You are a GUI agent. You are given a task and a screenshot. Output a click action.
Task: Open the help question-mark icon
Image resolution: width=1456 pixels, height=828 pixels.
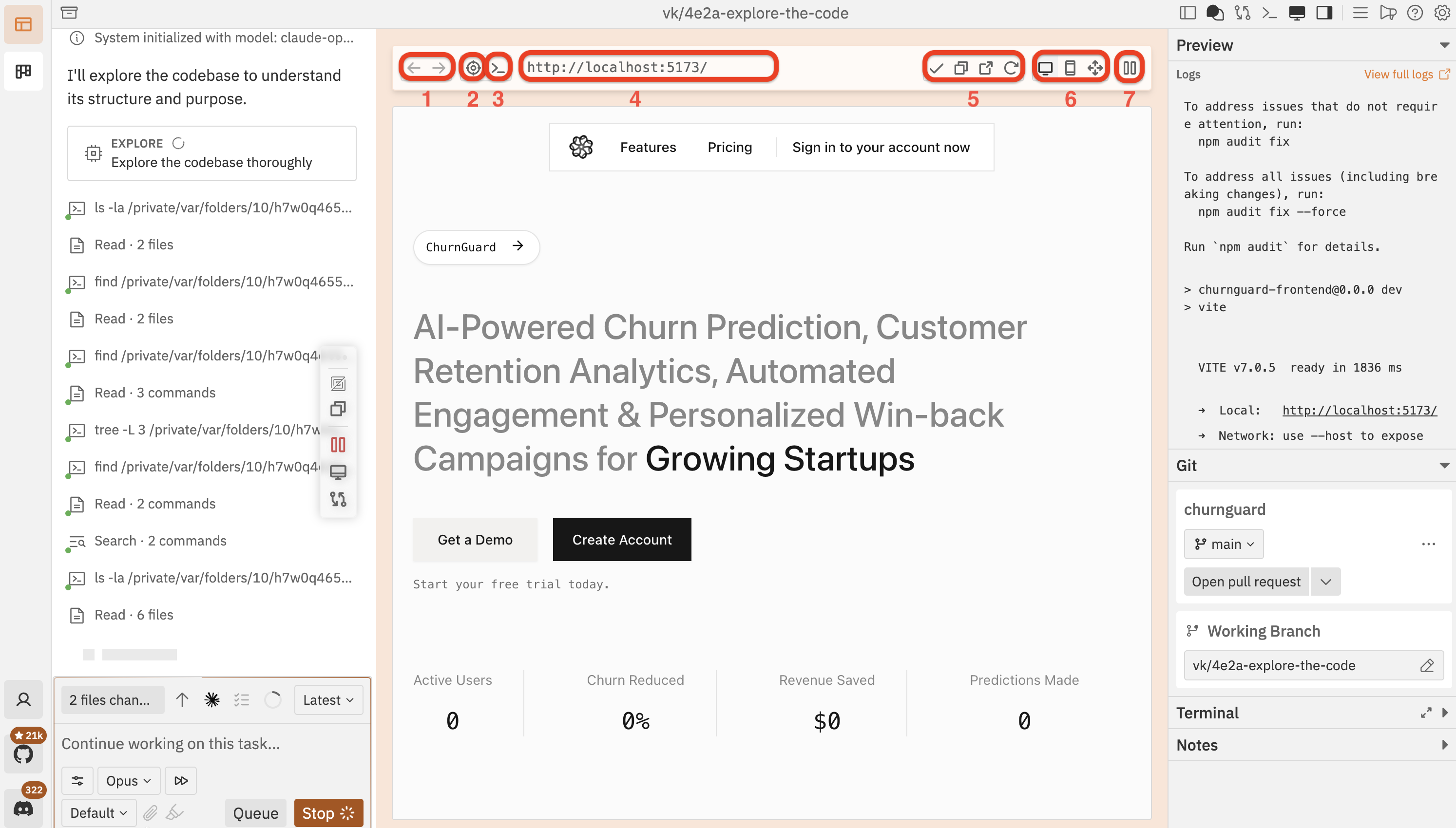(x=1416, y=13)
